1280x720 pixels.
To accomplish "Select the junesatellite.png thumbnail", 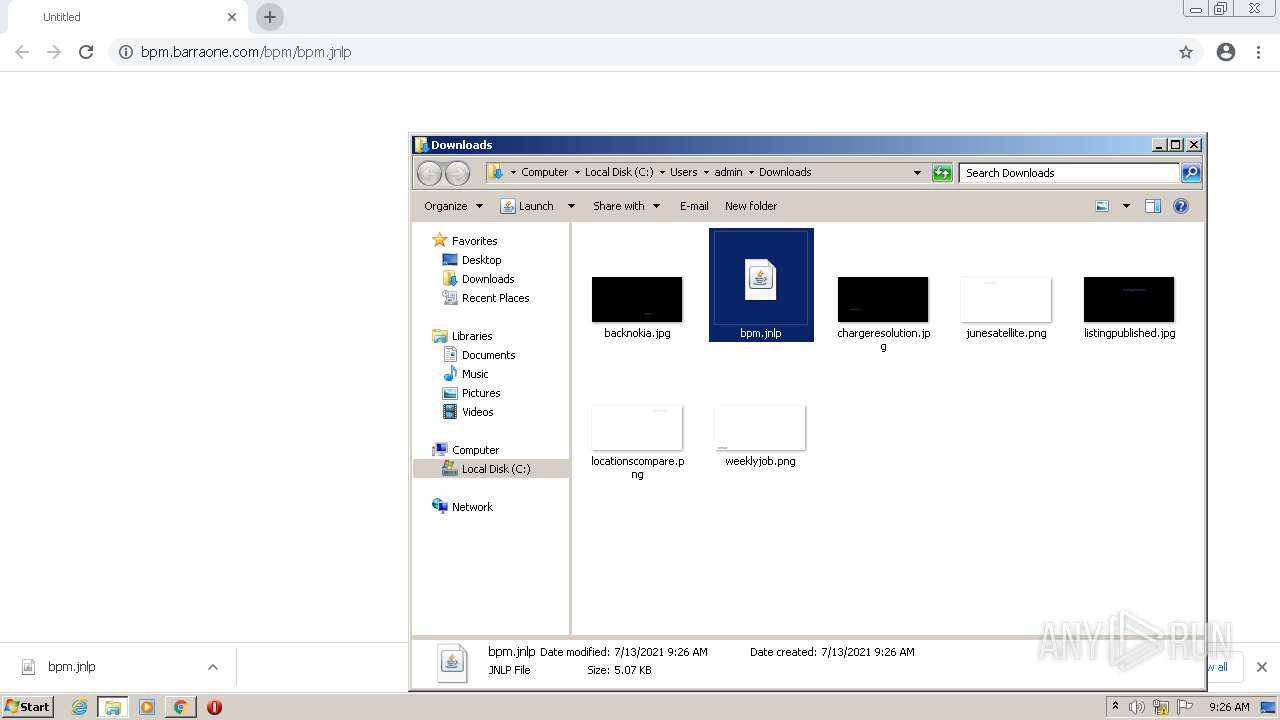I will click(x=1006, y=300).
